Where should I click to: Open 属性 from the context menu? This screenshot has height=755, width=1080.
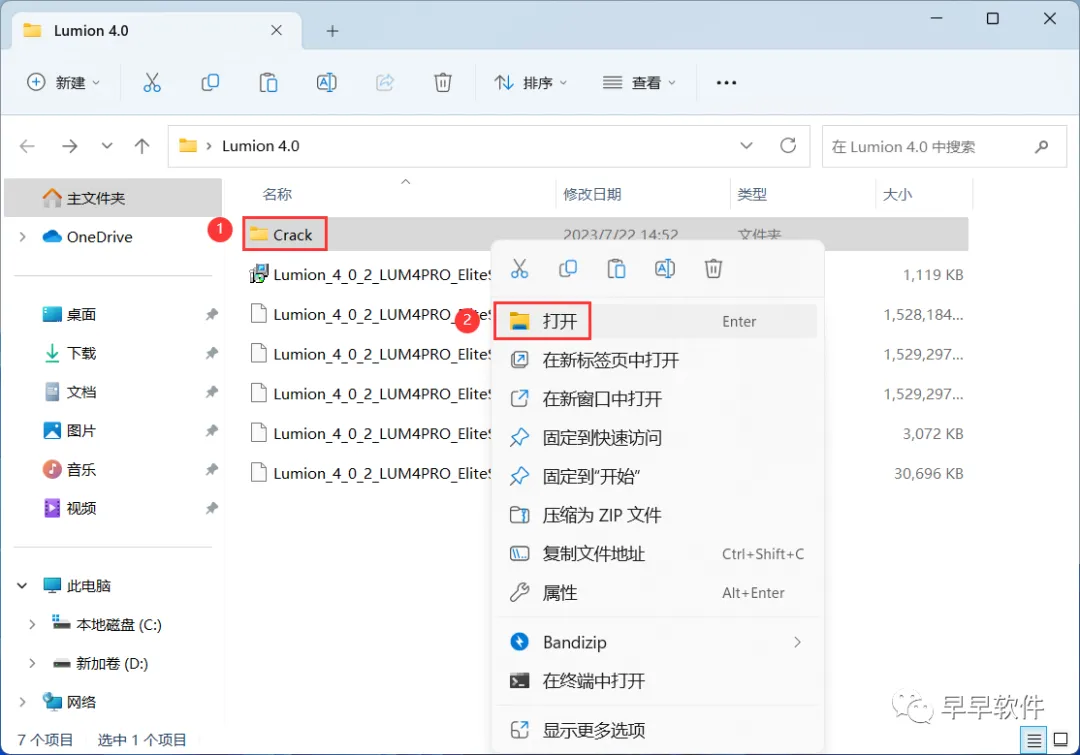[x=657, y=592]
